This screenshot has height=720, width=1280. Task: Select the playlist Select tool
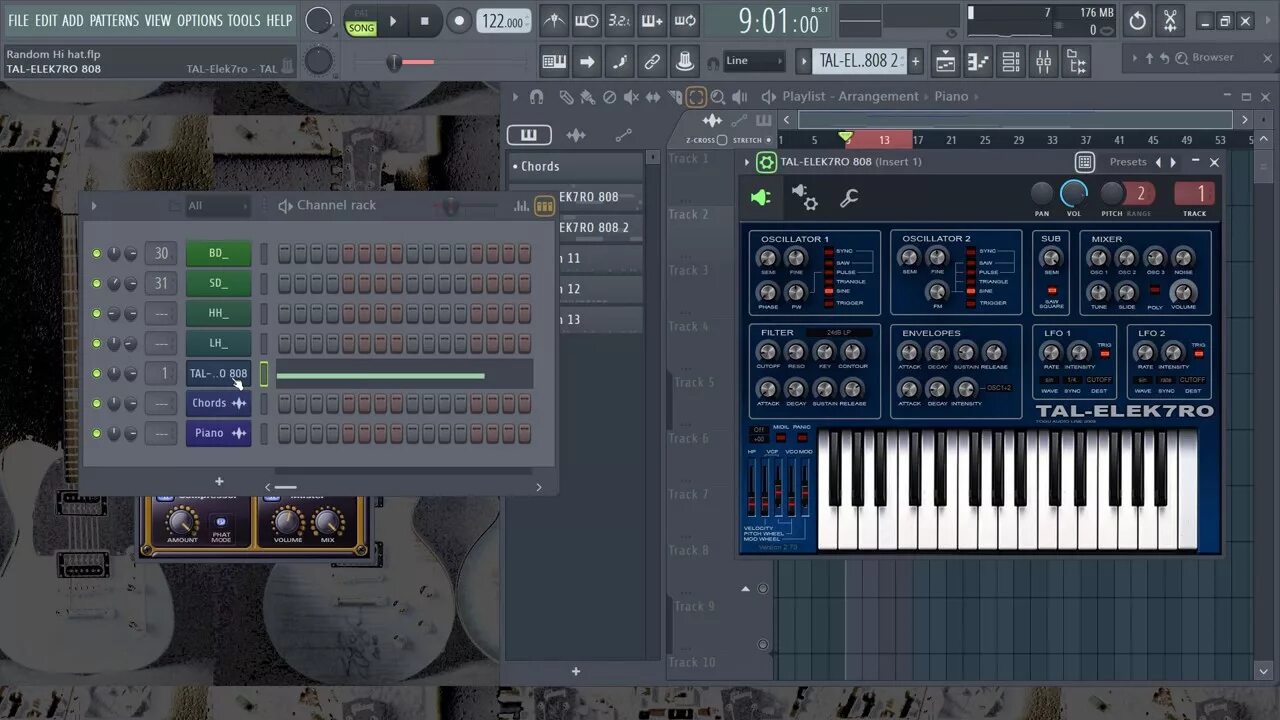(x=696, y=97)
